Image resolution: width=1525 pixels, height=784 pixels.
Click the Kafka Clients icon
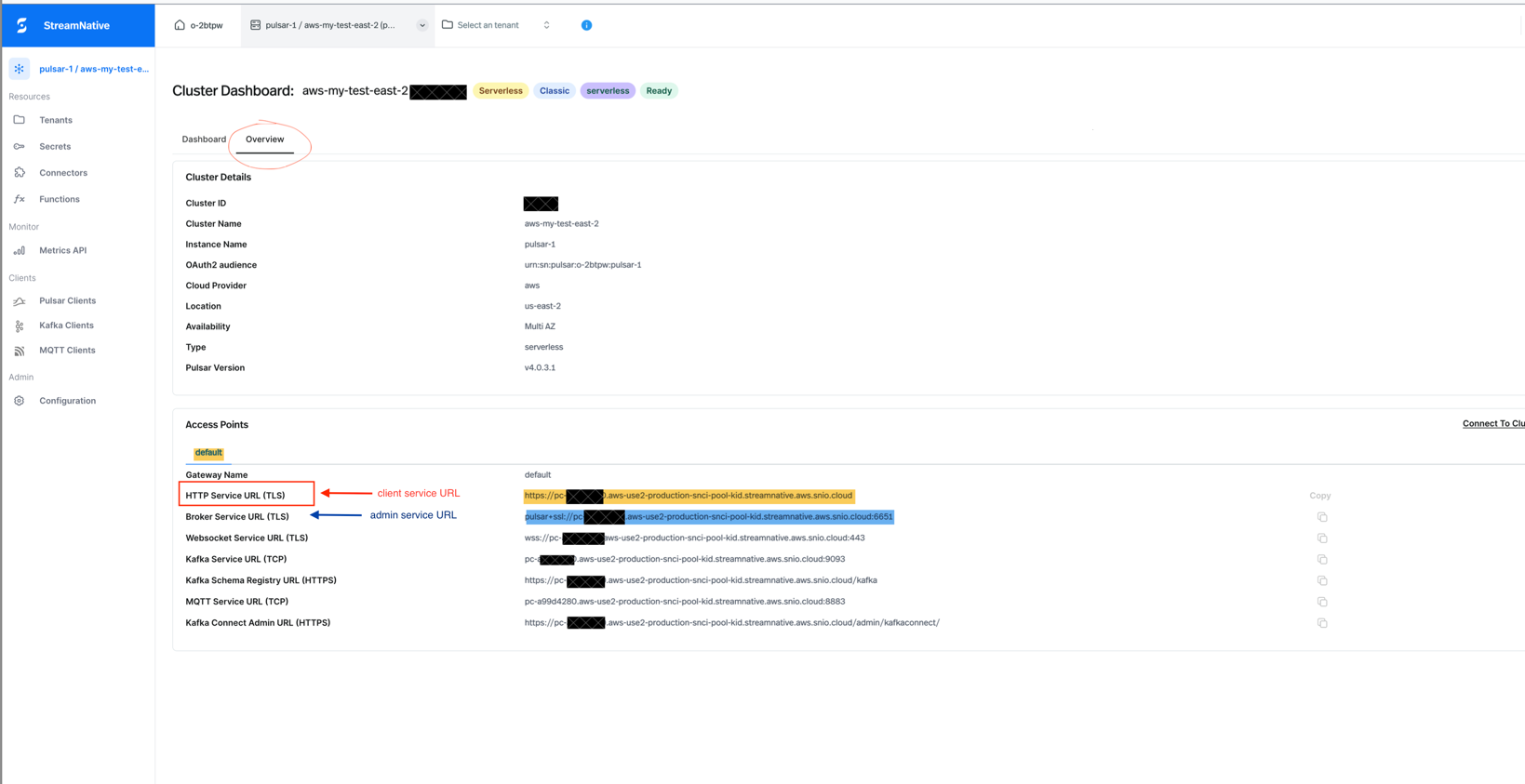pyautogui.click(x=20, y=326)
